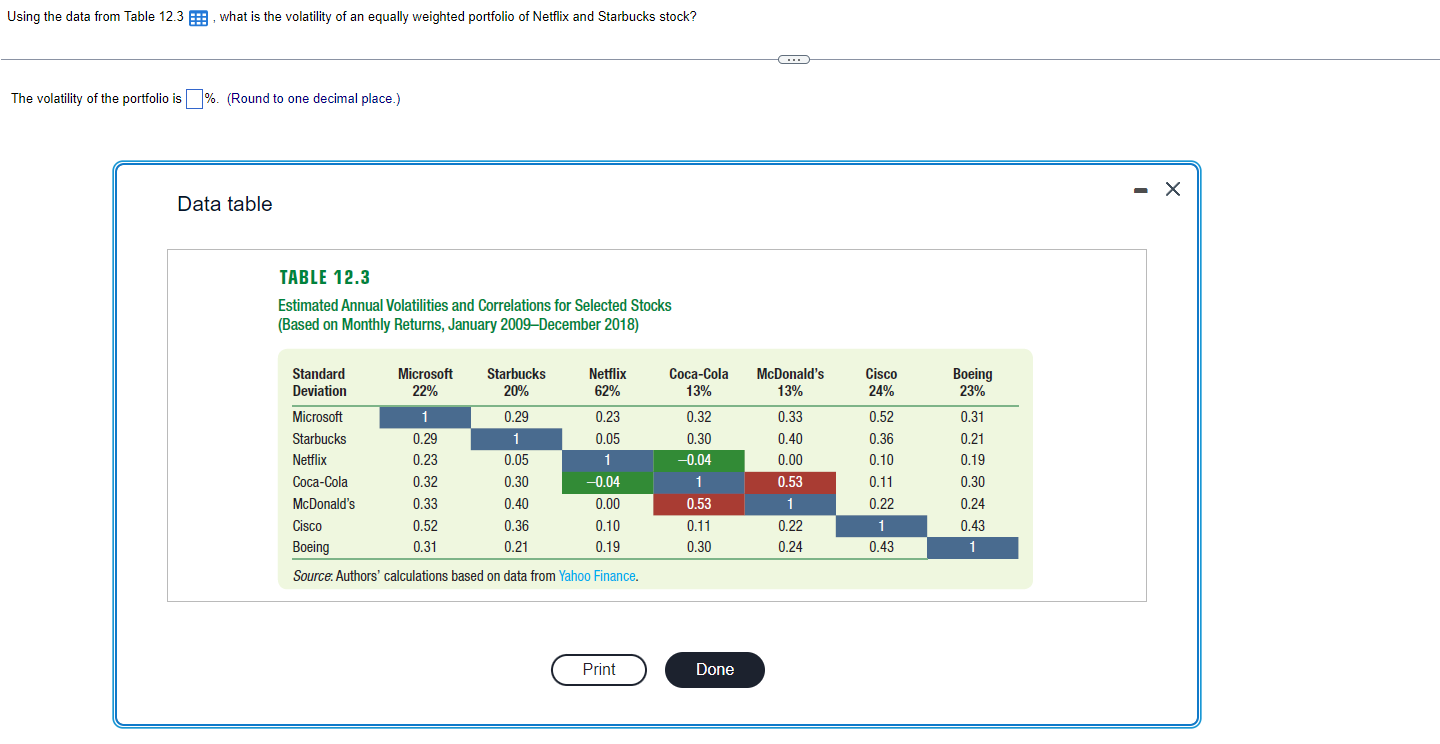The image size is (1440, 744).
Task: Click the Cisco 24% column header
Action: tap(881, 381)
